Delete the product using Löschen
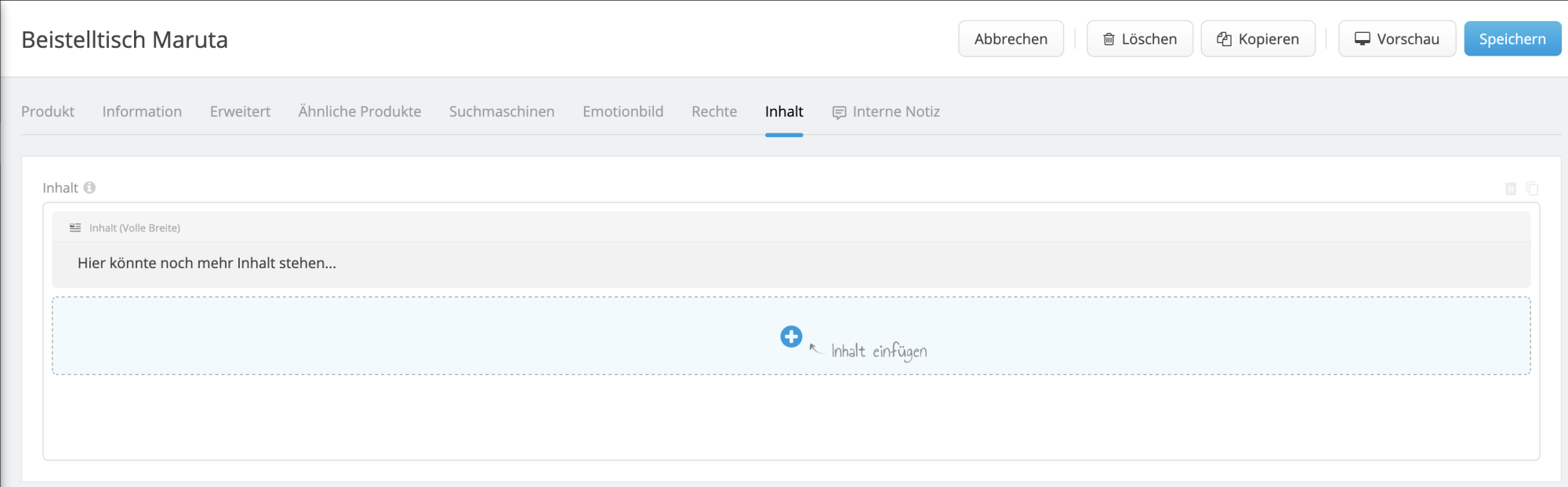Screen dimensions: 1568x487 1138,38
